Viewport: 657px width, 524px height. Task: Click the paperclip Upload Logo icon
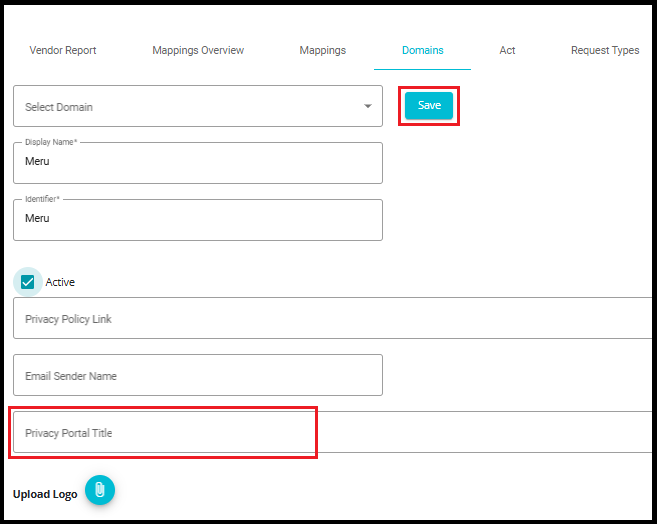pyautogui.click(x=100, y=490)
